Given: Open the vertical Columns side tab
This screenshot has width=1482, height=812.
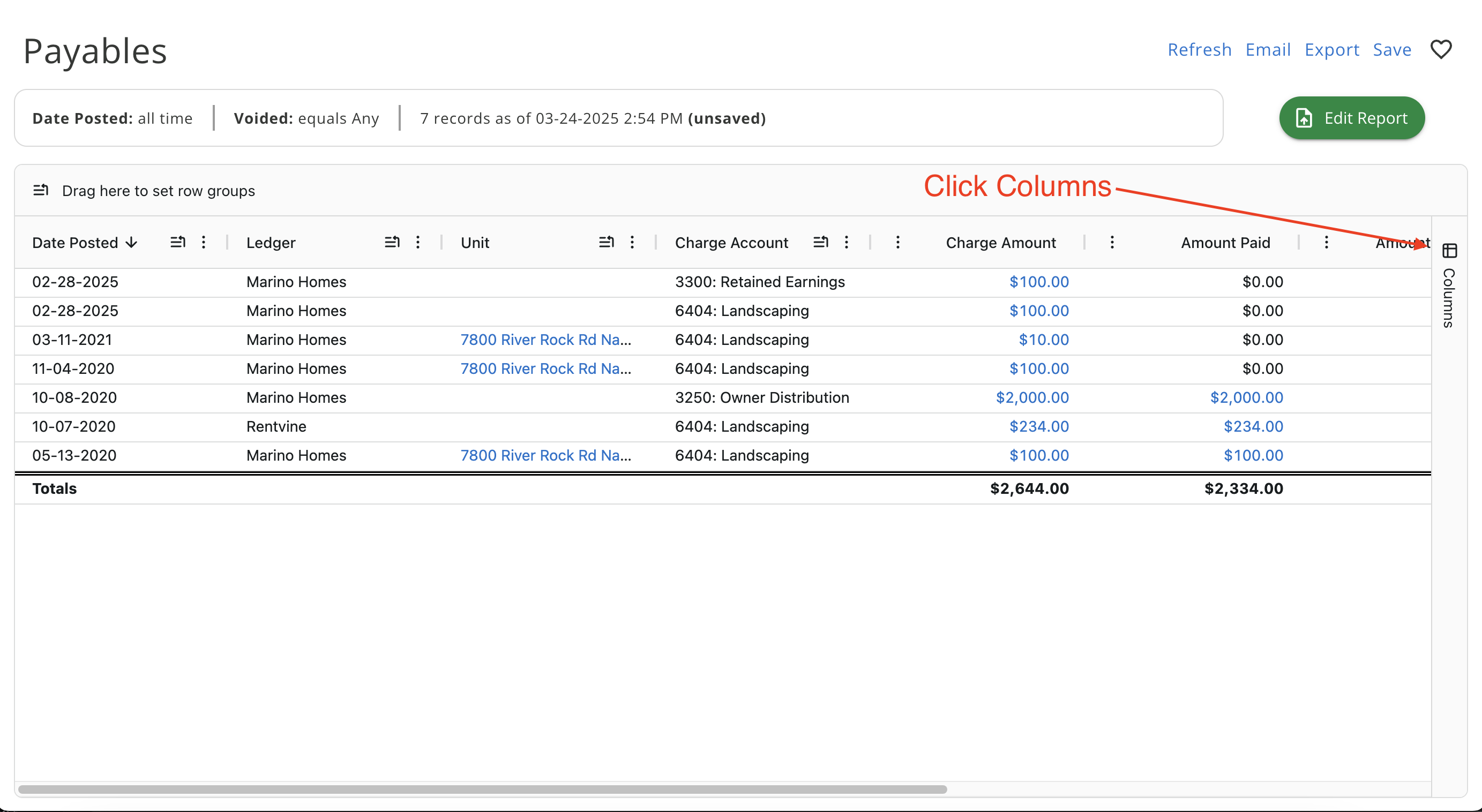Looking at the screenshot, I should [x=1449, y=297].
